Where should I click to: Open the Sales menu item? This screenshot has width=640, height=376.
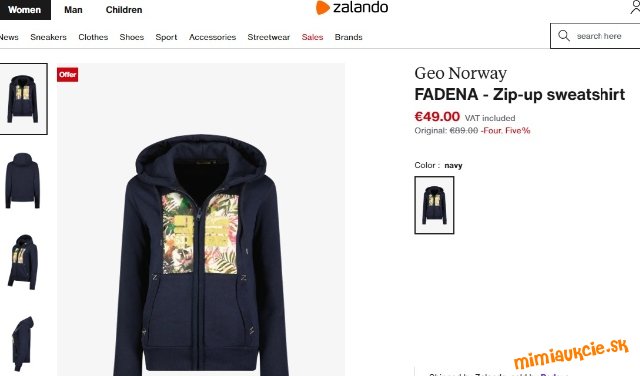click(x=312, y=37)
